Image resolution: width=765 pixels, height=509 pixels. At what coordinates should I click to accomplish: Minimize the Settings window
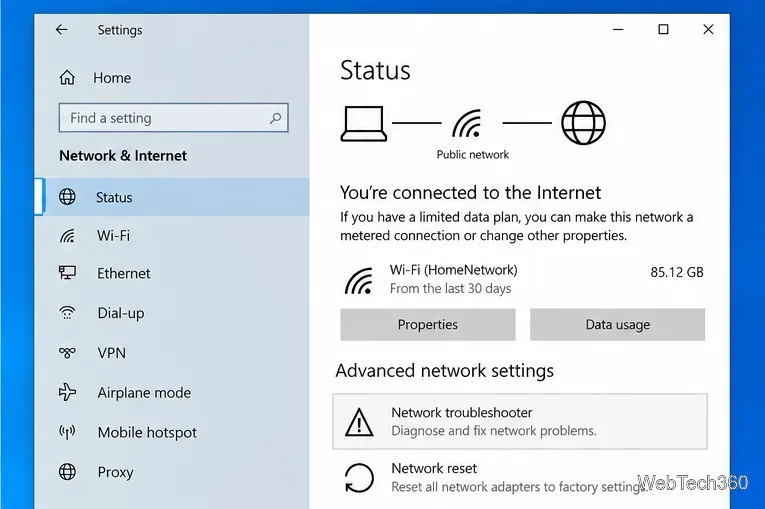tap(618, 30)
